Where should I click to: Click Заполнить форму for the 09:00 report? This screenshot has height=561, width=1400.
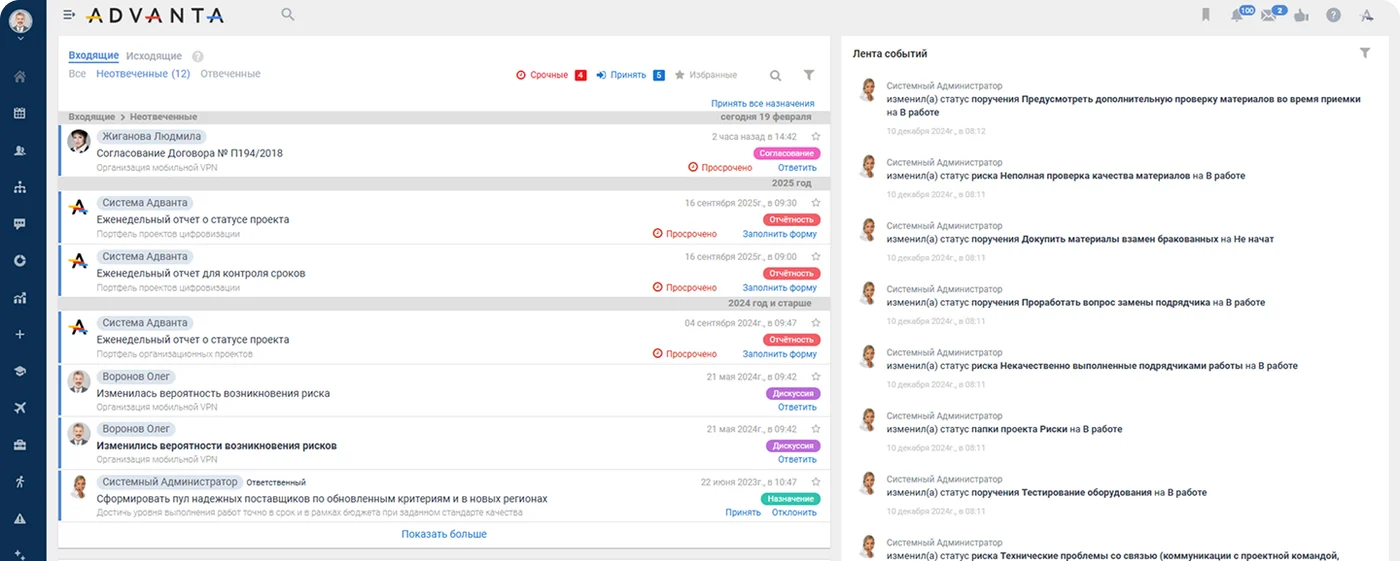tap(779, 288)
